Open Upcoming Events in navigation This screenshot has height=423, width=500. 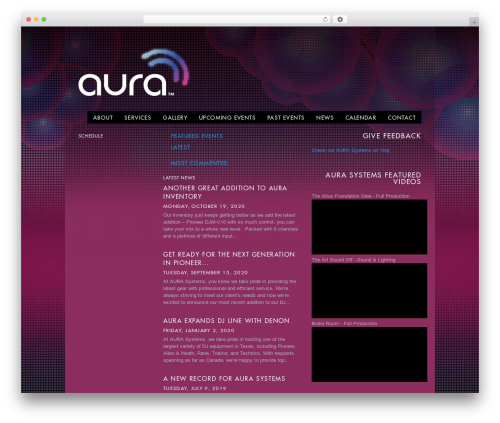tap(227, 118)
